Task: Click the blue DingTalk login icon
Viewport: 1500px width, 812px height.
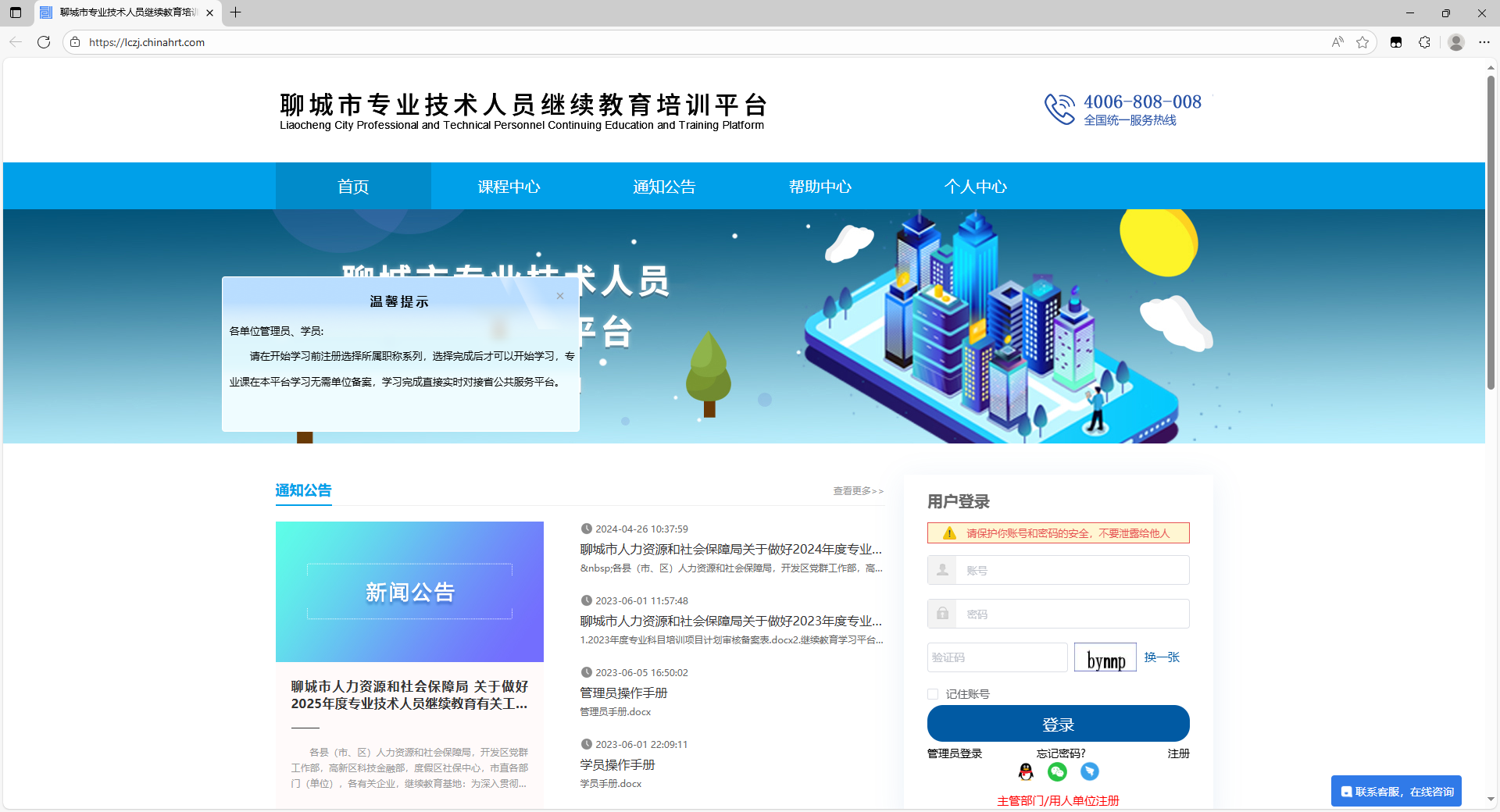Action: point(1089,771)
